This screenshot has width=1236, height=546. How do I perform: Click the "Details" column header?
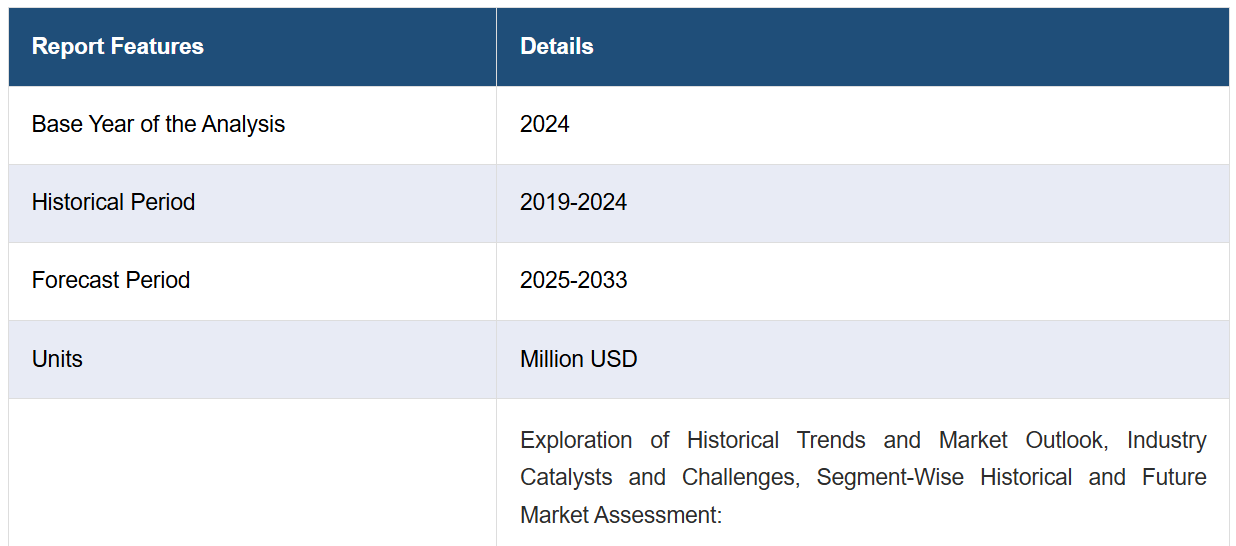(x=556, y=46)
